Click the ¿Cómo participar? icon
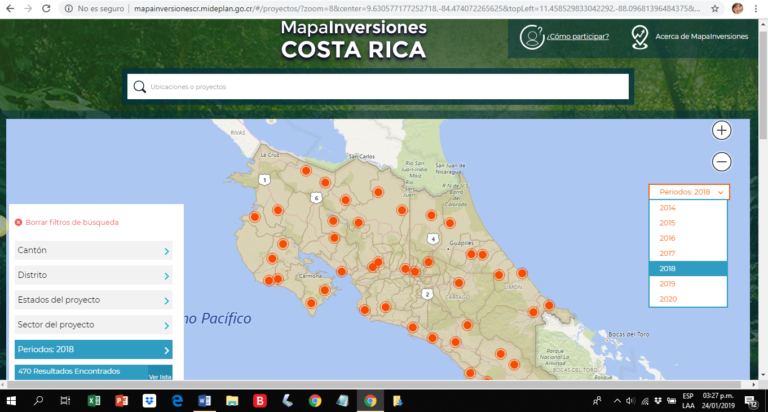The image size is (768, 412). [531, 36]
